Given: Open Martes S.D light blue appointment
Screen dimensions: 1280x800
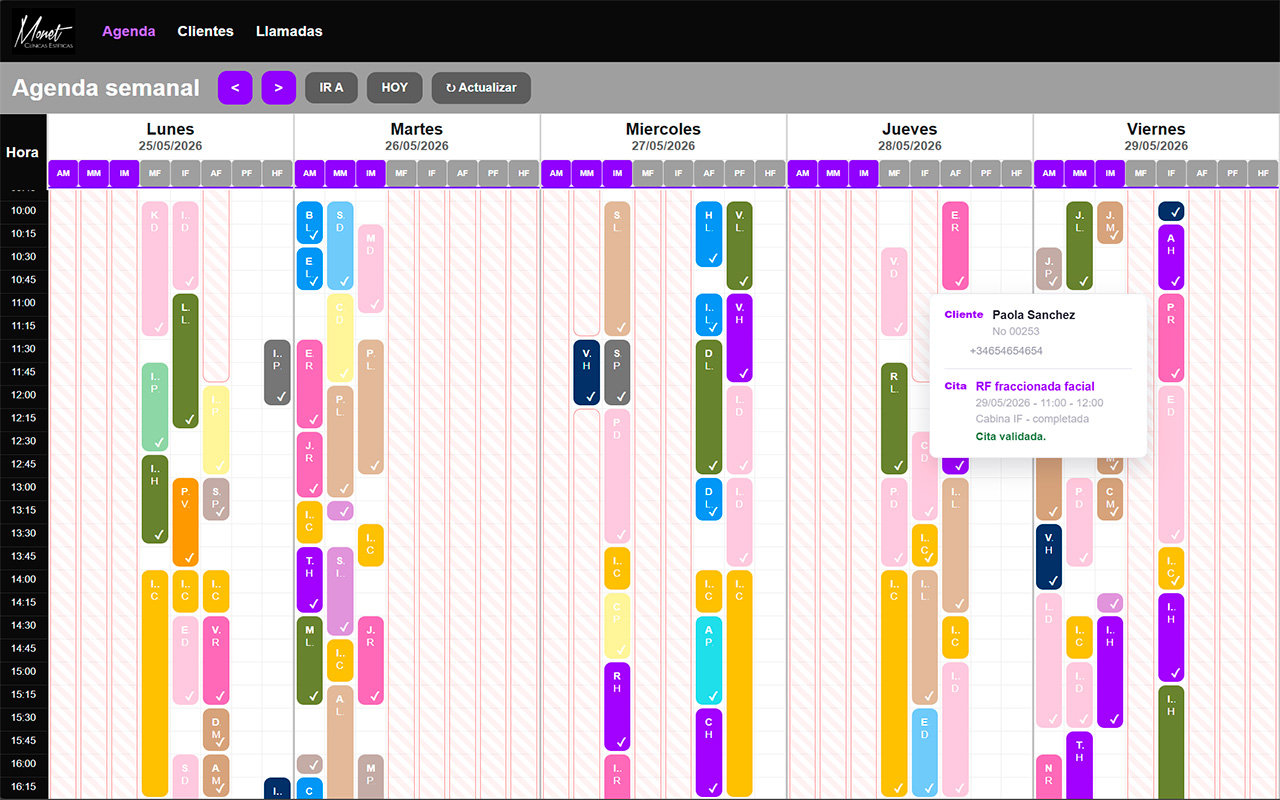Looking at the screenshot, I should coord(340,246).
